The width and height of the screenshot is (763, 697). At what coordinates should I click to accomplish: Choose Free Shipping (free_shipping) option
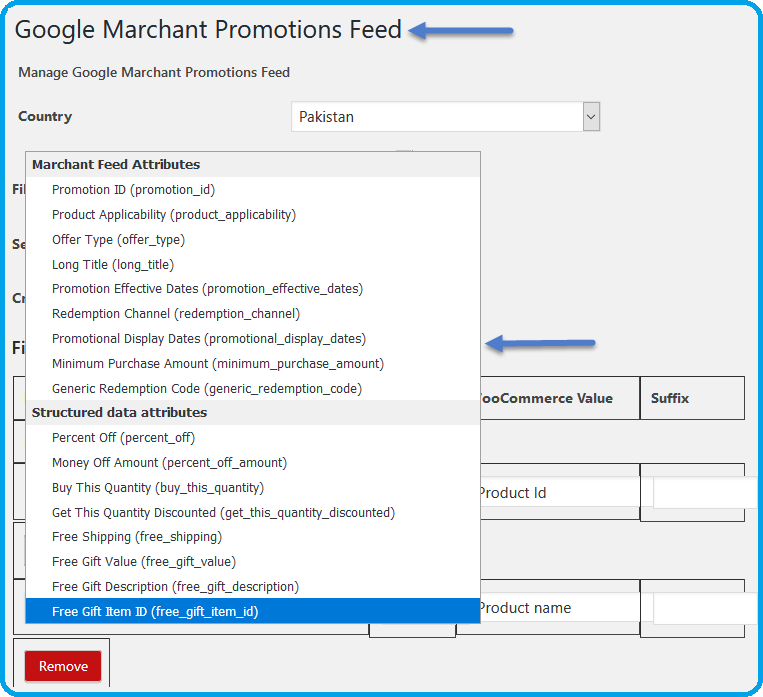click(x=253, y=537)
